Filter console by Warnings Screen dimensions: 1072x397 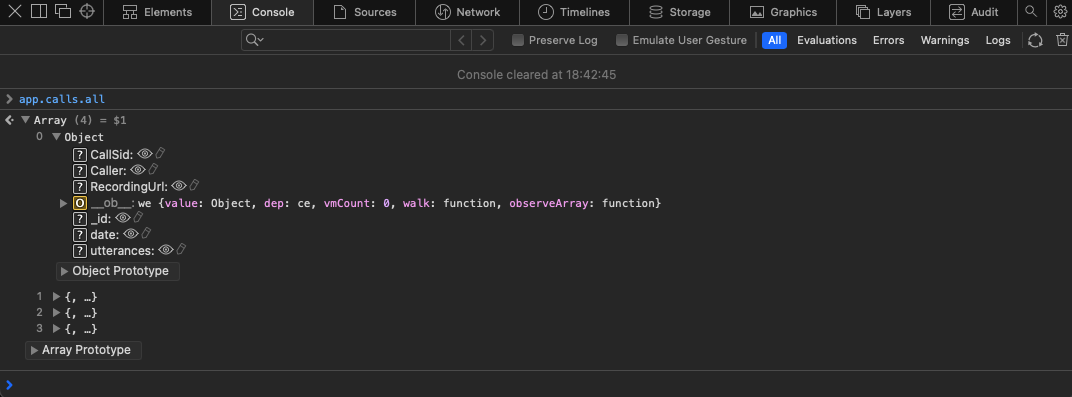[945, 40]
